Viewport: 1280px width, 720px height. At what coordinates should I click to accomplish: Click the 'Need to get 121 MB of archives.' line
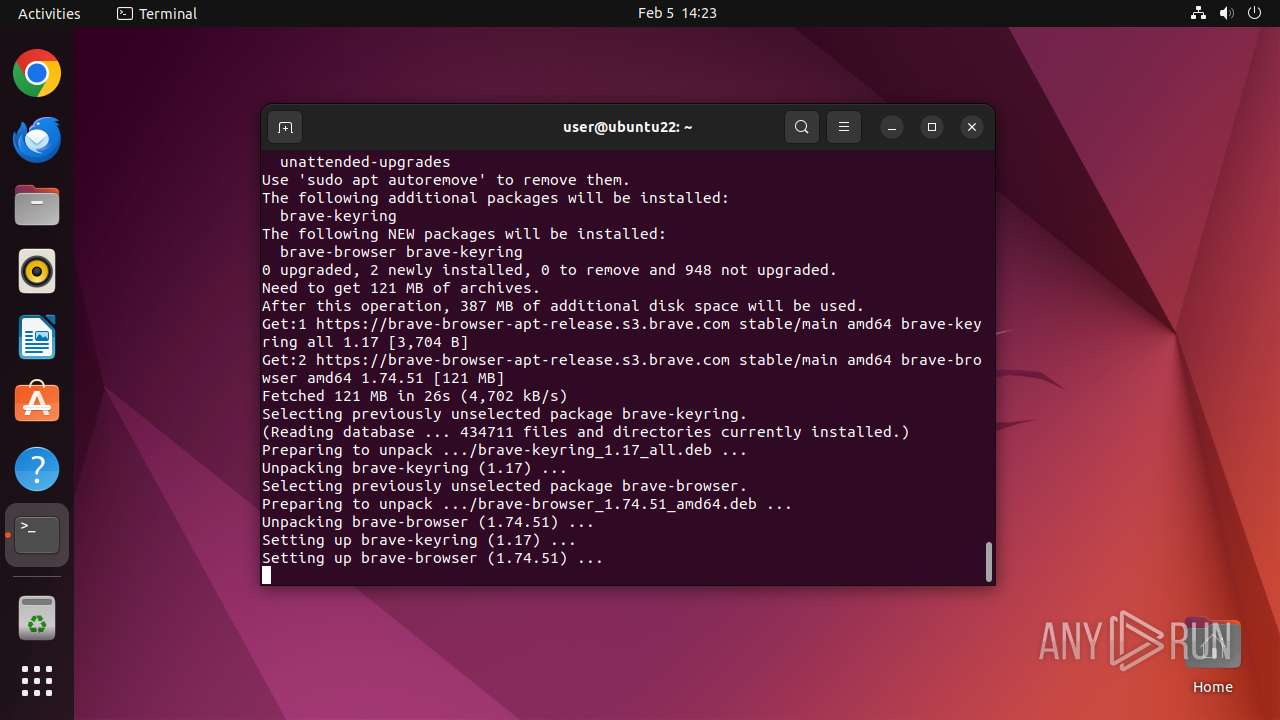tap(401, 288)
